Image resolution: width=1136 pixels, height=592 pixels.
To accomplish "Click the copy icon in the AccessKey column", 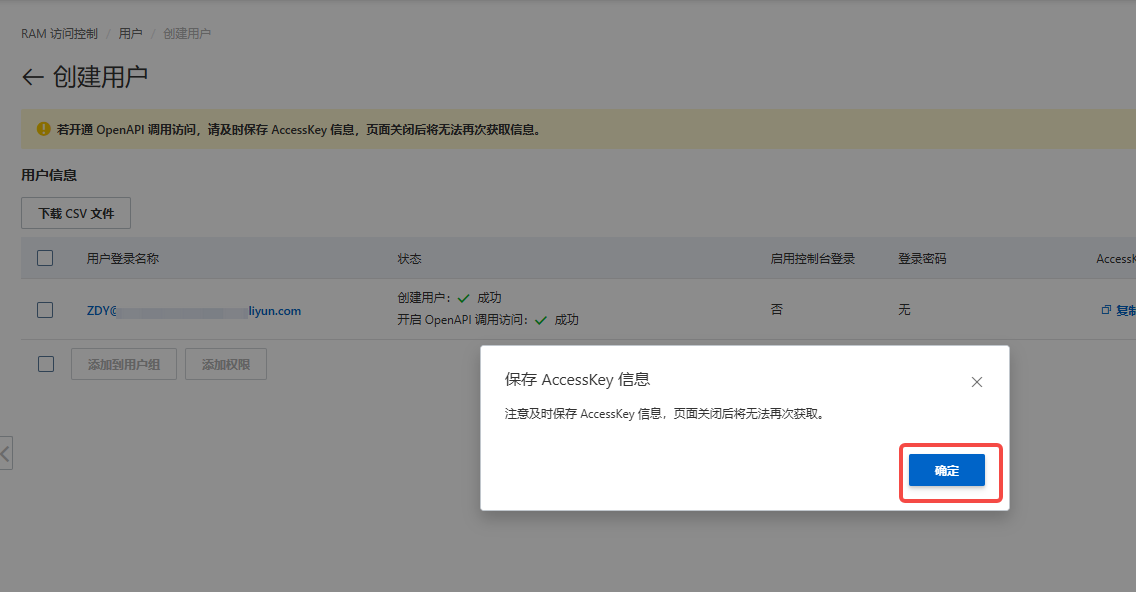I will pos(1106,310).
